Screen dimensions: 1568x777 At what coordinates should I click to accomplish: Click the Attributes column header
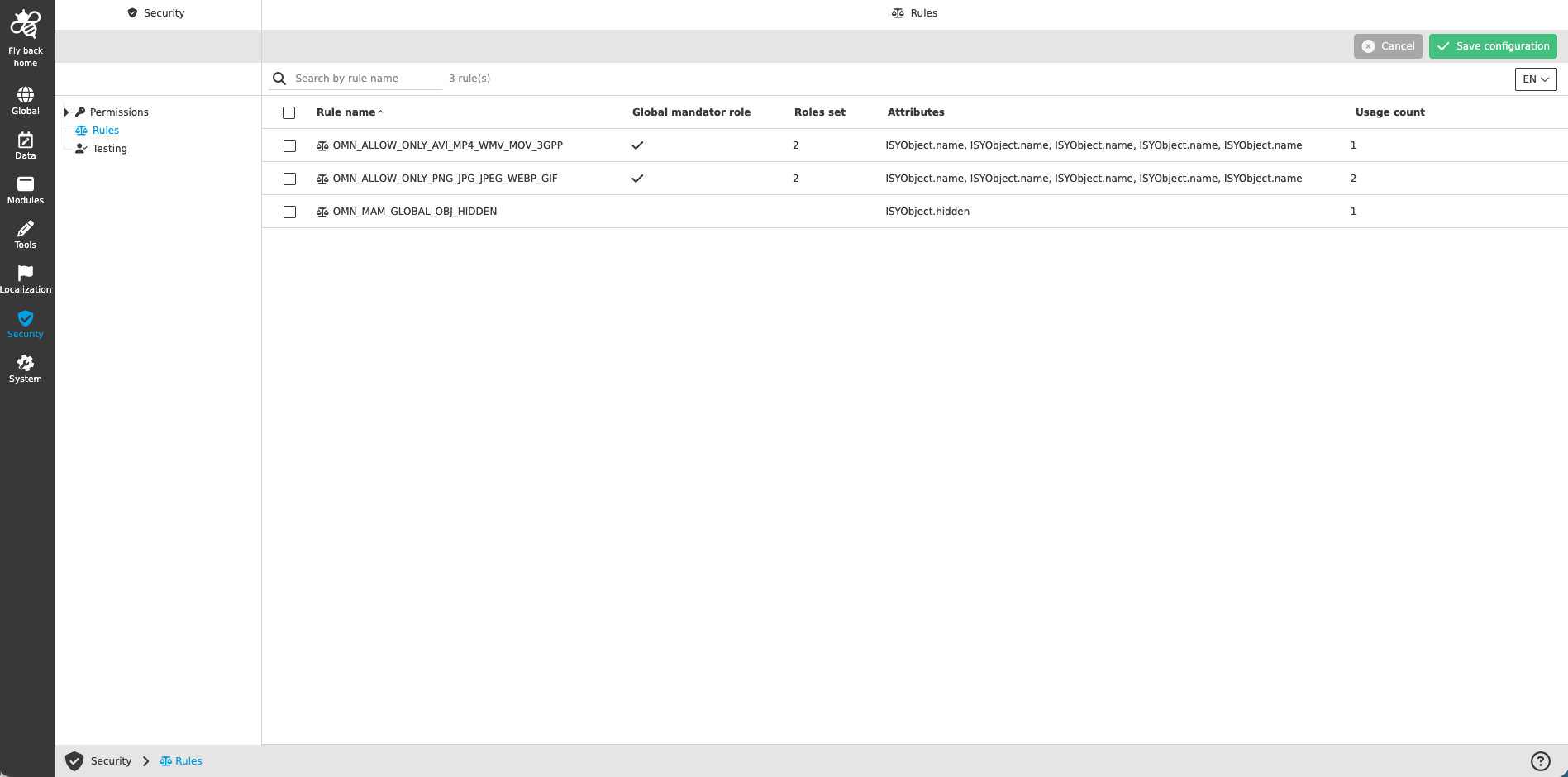pyautogui.click(x=916, y=112)
